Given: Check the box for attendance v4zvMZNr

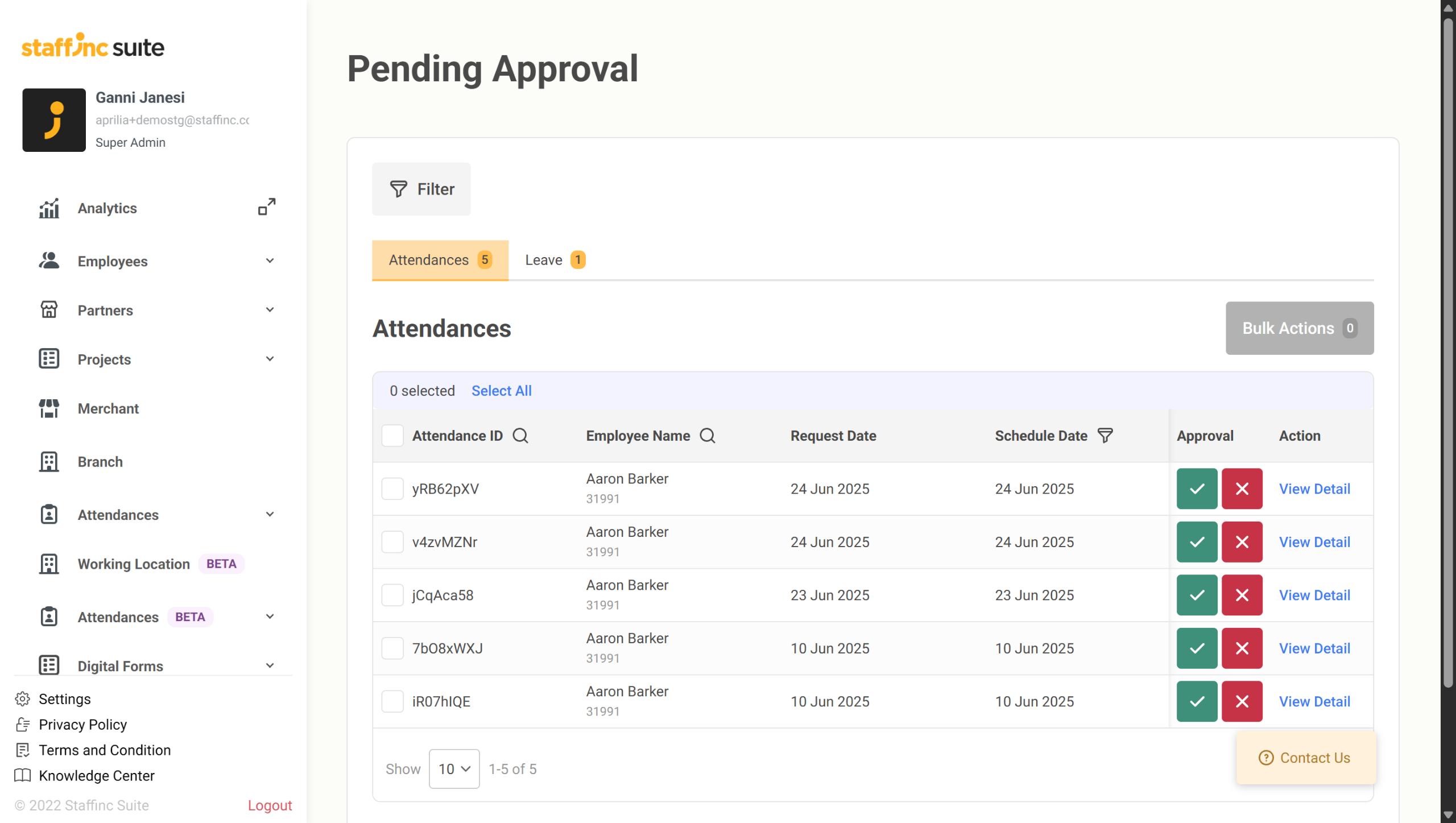Looking at the screenshot, I should point(392,542).
